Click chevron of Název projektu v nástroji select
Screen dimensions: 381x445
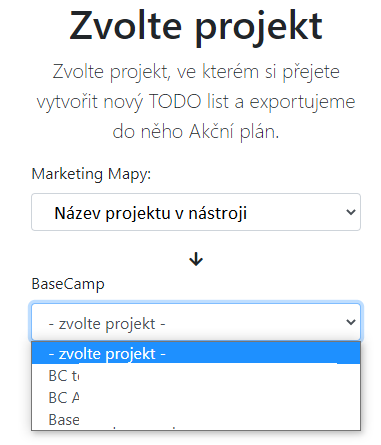351,212
